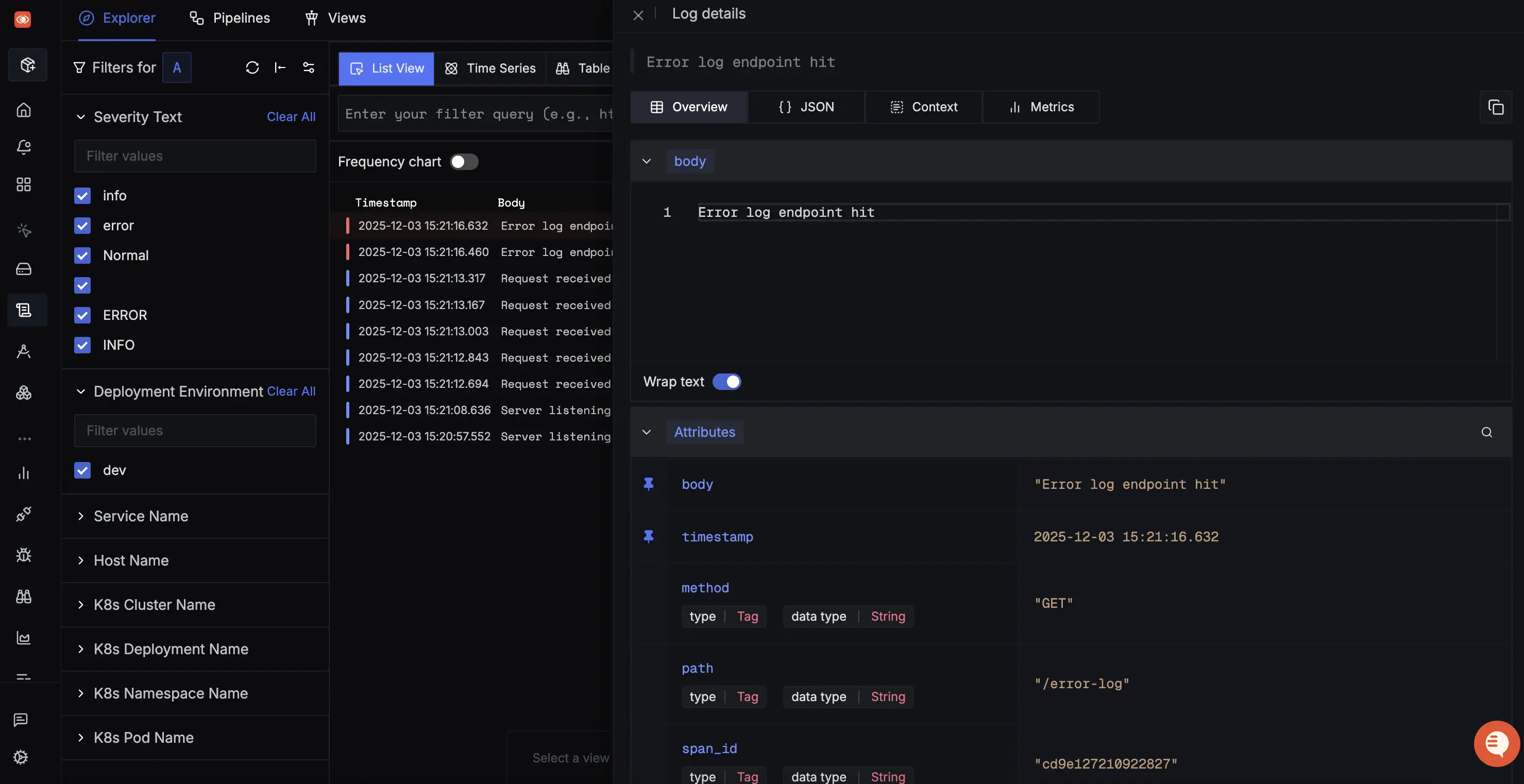Click the Settings gear in the sidebar
1524x784 pixels.
pyautogui.click(x=21, y=757)
